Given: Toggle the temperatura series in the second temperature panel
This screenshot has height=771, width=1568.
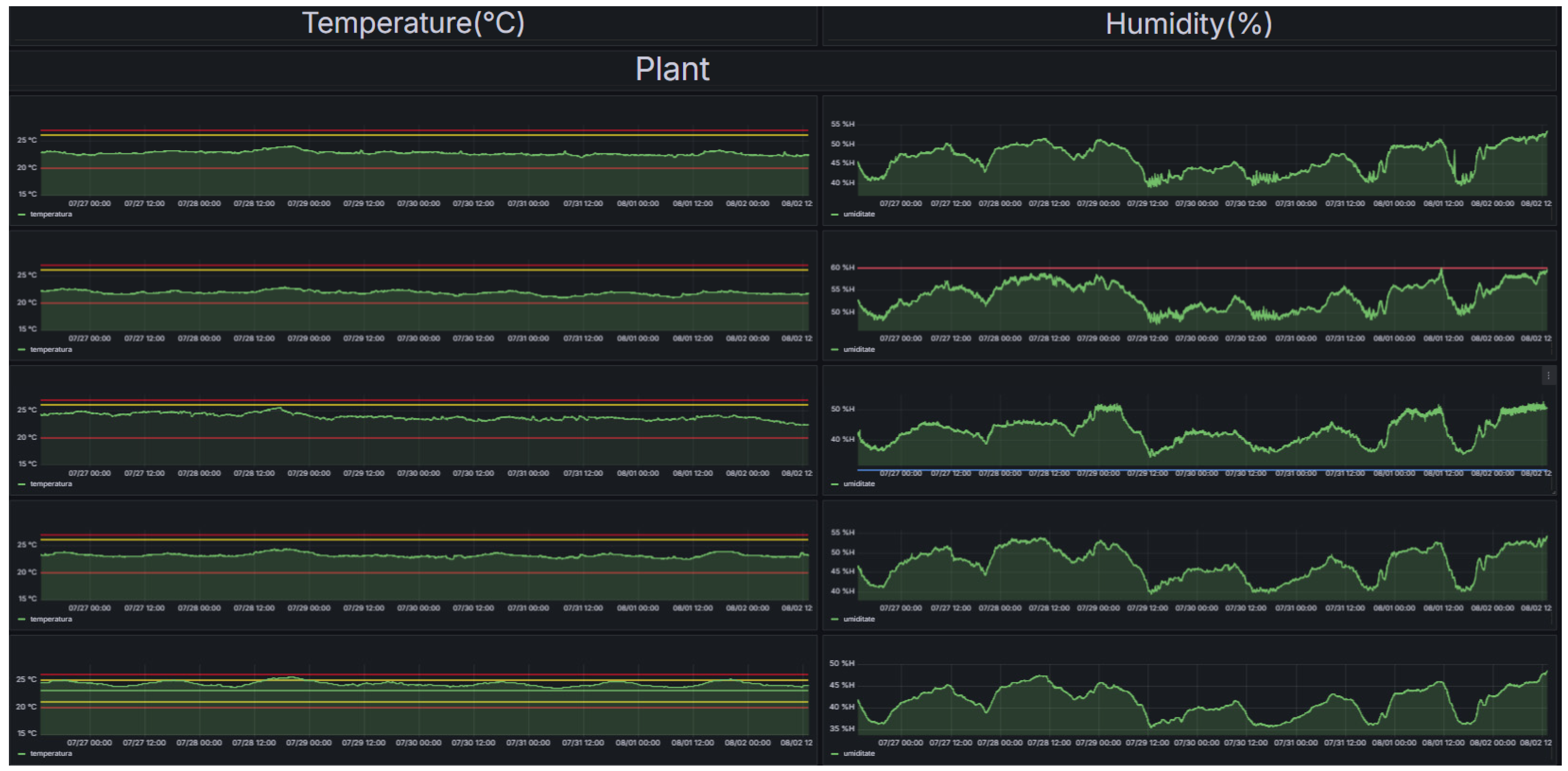Looking at the screenshot, I should (x=51, y=349).
